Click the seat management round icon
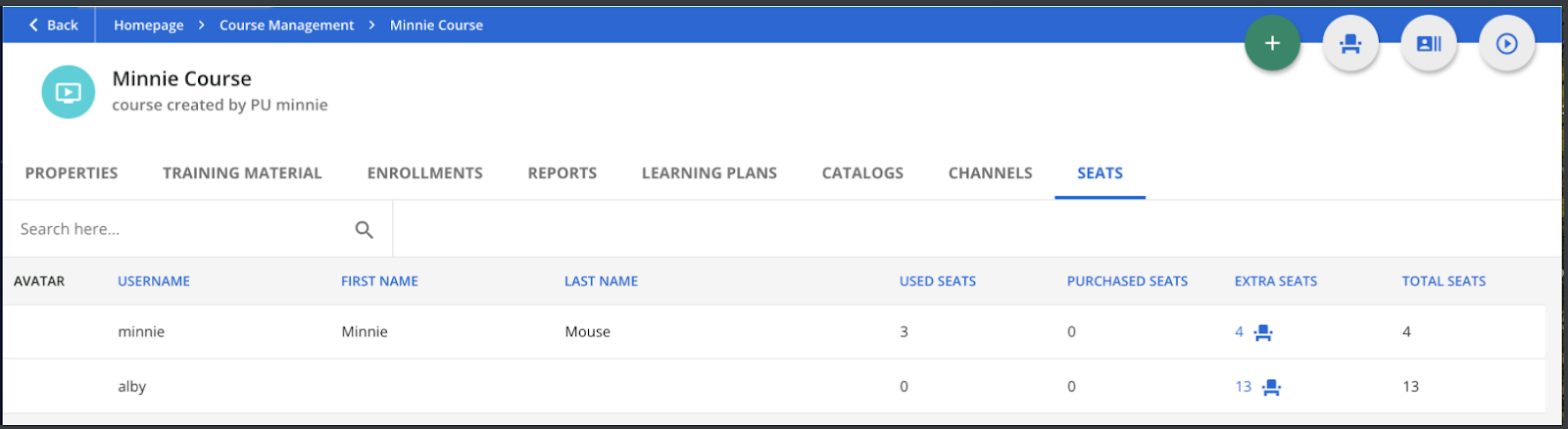Viewport: 1568px width, 429px height. pyautogui.click(x=1350, y=43)
